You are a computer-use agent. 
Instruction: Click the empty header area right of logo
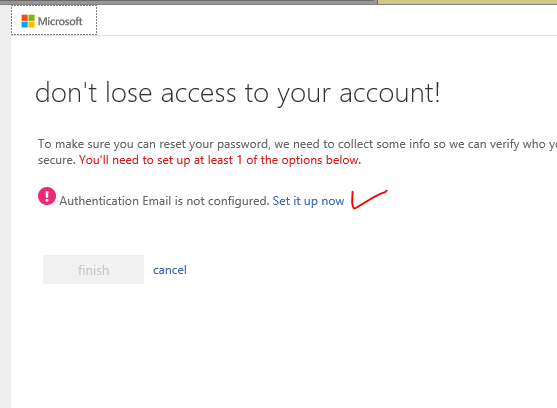coord(327,20)
